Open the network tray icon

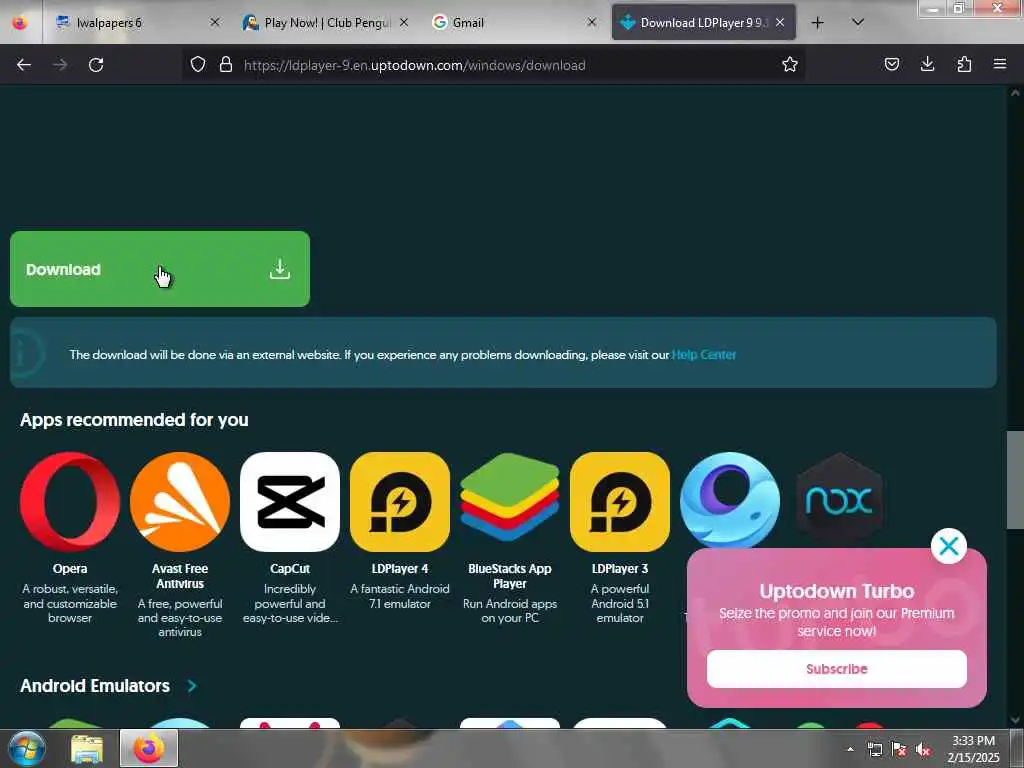click(874, 750)
